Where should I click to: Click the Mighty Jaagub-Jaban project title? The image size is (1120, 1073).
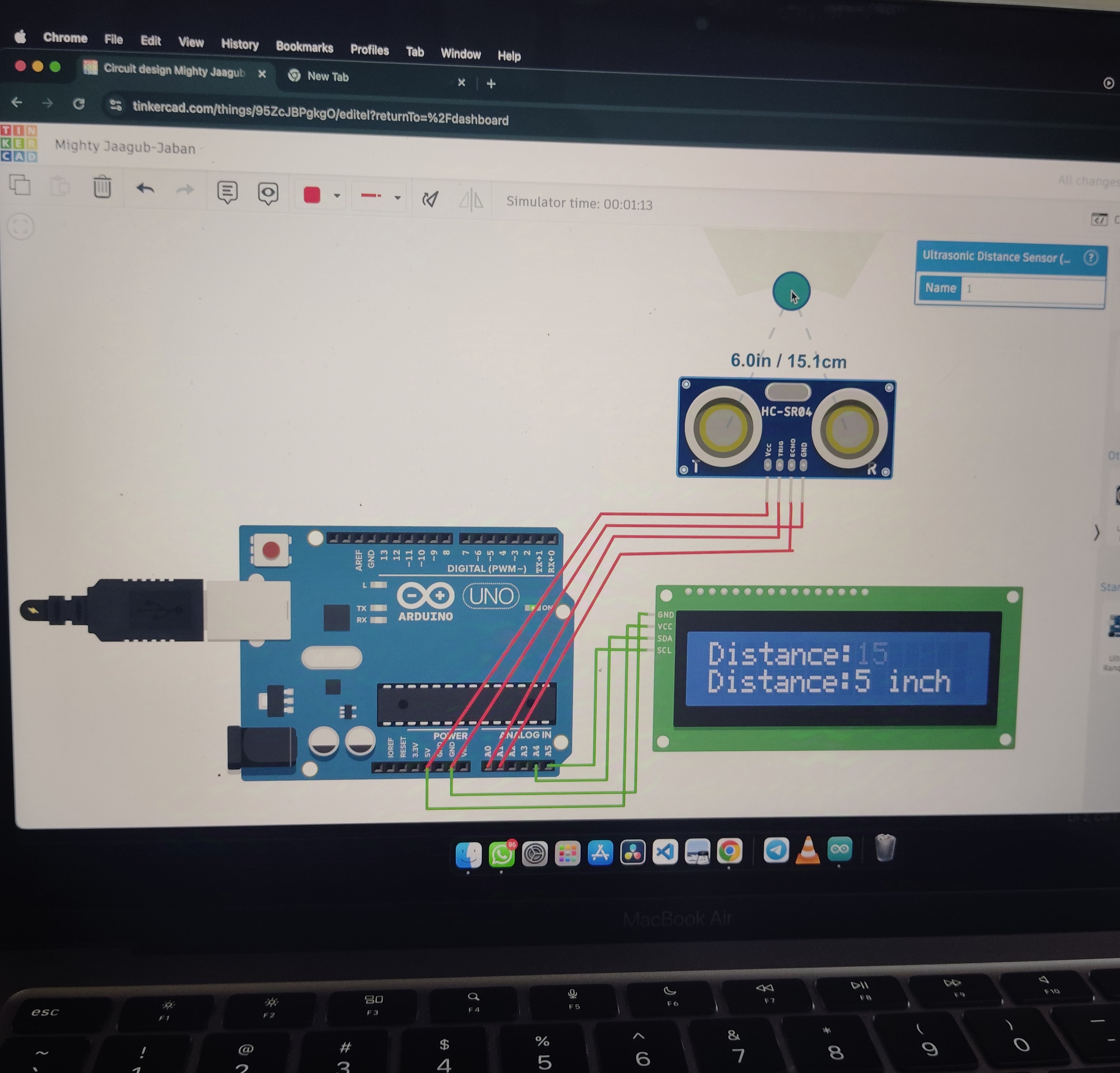coord(125,147)
